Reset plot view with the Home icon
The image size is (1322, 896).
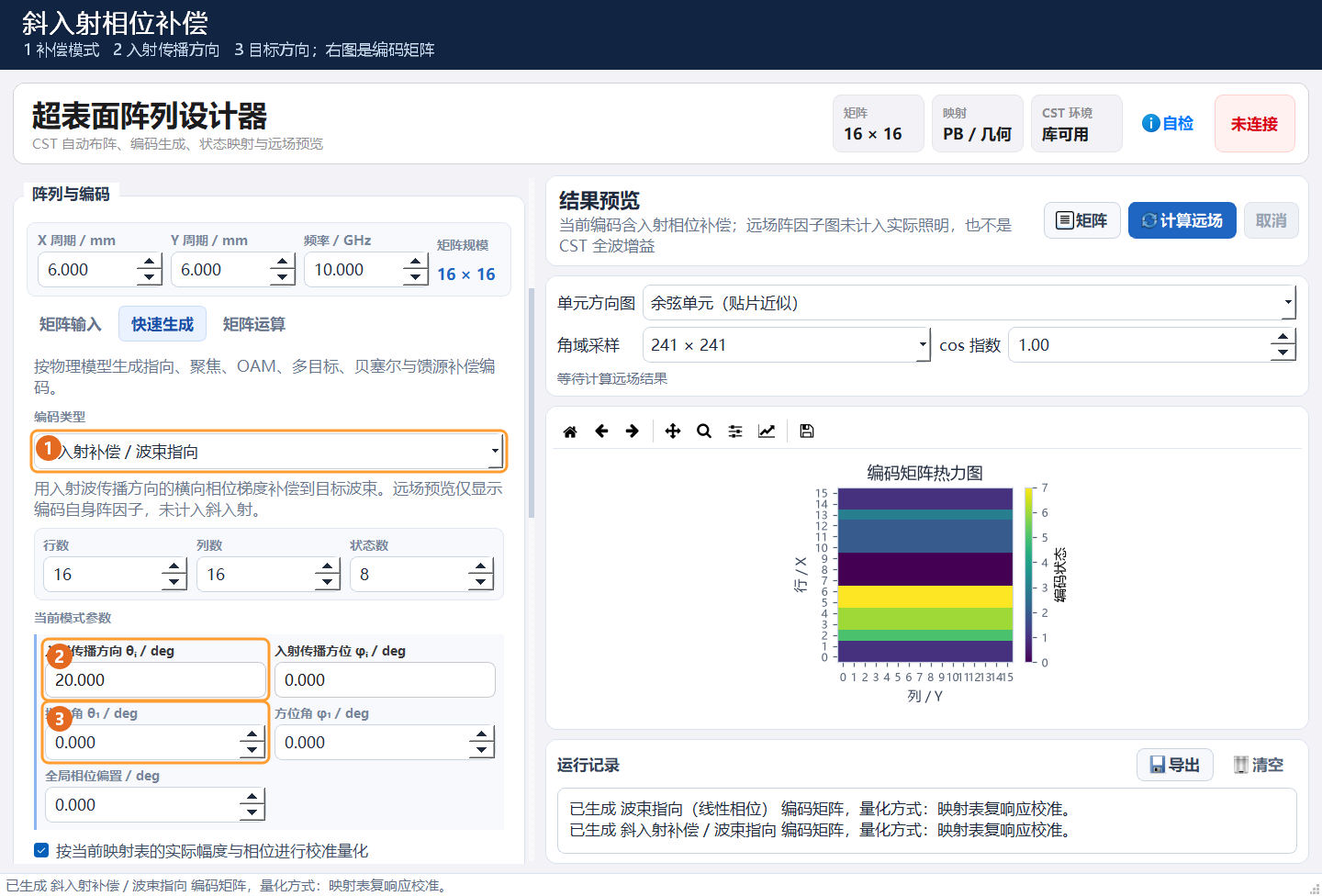(570, 431)
